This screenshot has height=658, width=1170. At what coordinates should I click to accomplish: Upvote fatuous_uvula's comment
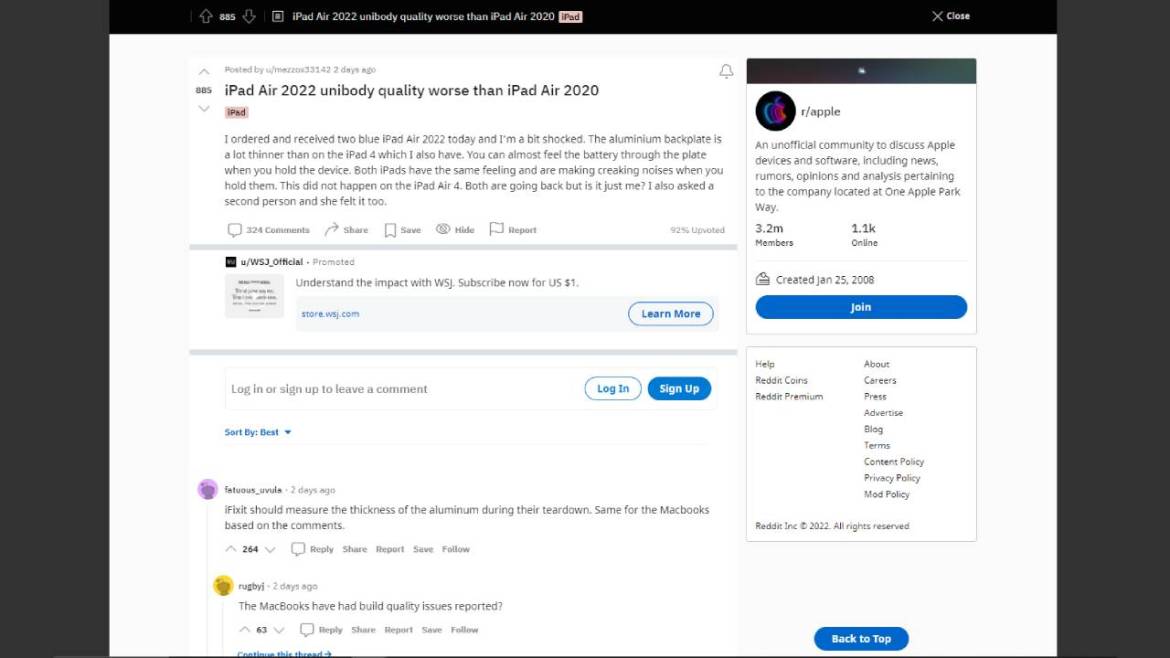point(231,549)
